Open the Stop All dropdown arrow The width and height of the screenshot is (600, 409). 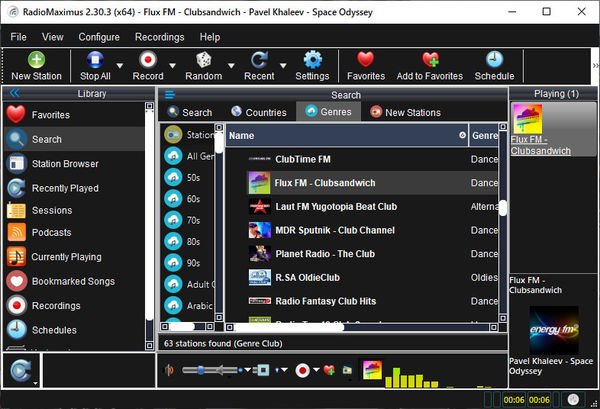click(120, 66)
